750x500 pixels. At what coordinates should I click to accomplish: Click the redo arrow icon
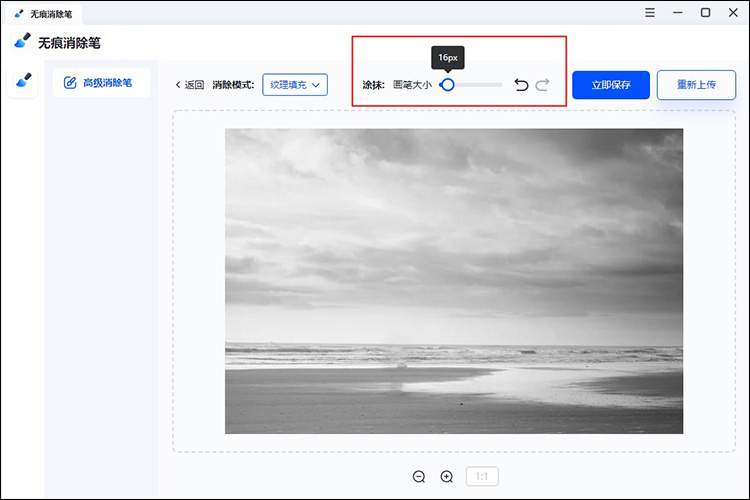tap(542, 85)
